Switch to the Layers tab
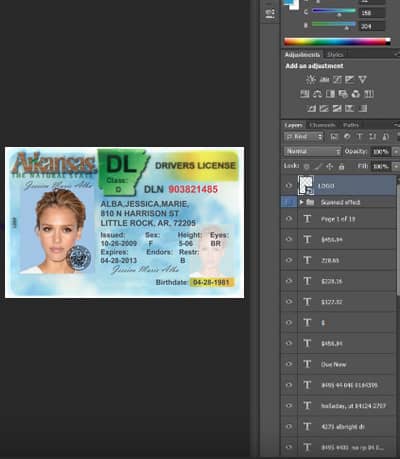Viewport: 400px width, 459px height. click(x=294, y=125)
